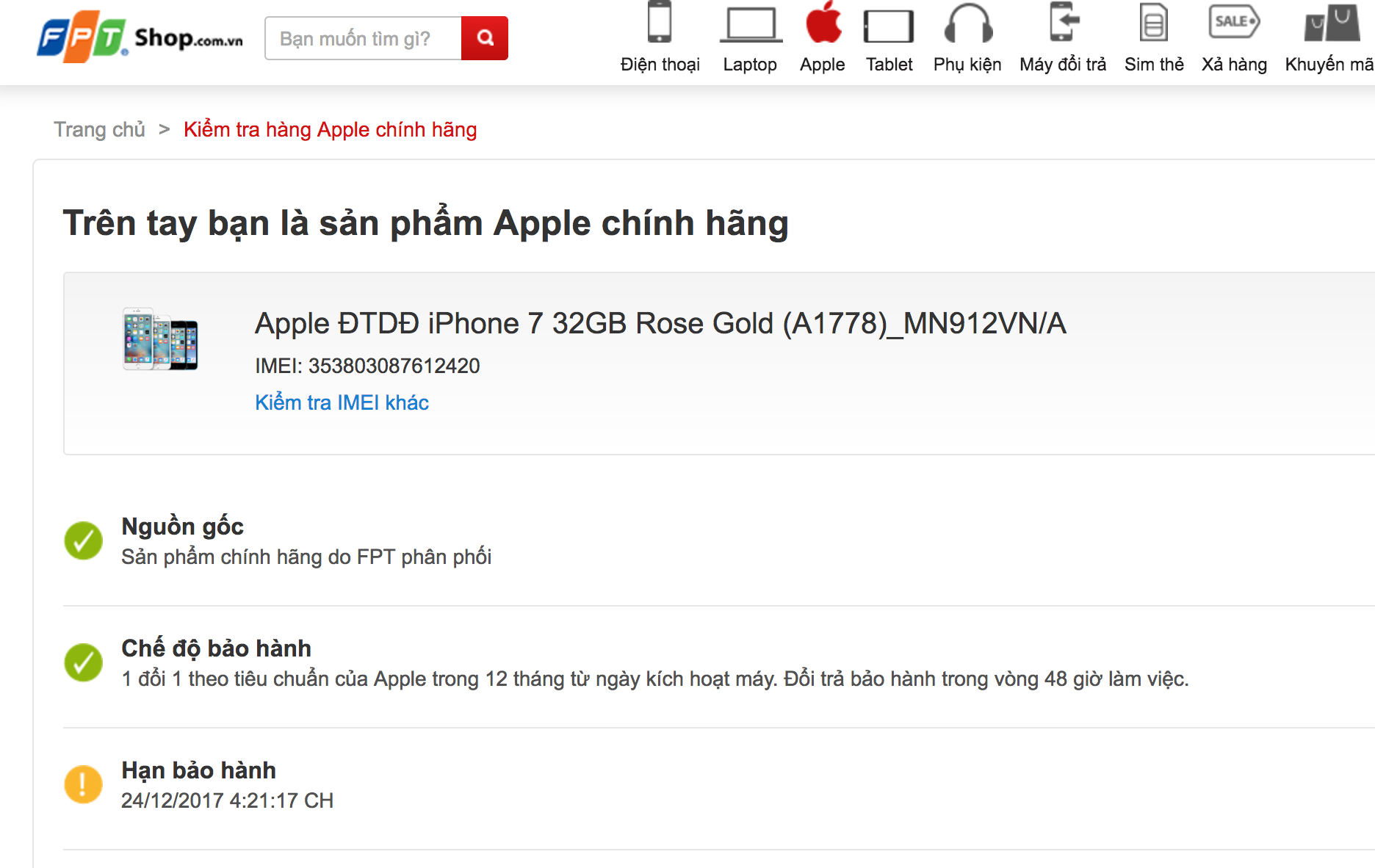The height and width of the screenshot is (868, 1375).
Task: Click the '1 đổi 1 theo tiêu chuẩn' warranty description
Action: (x=655, y=679)
